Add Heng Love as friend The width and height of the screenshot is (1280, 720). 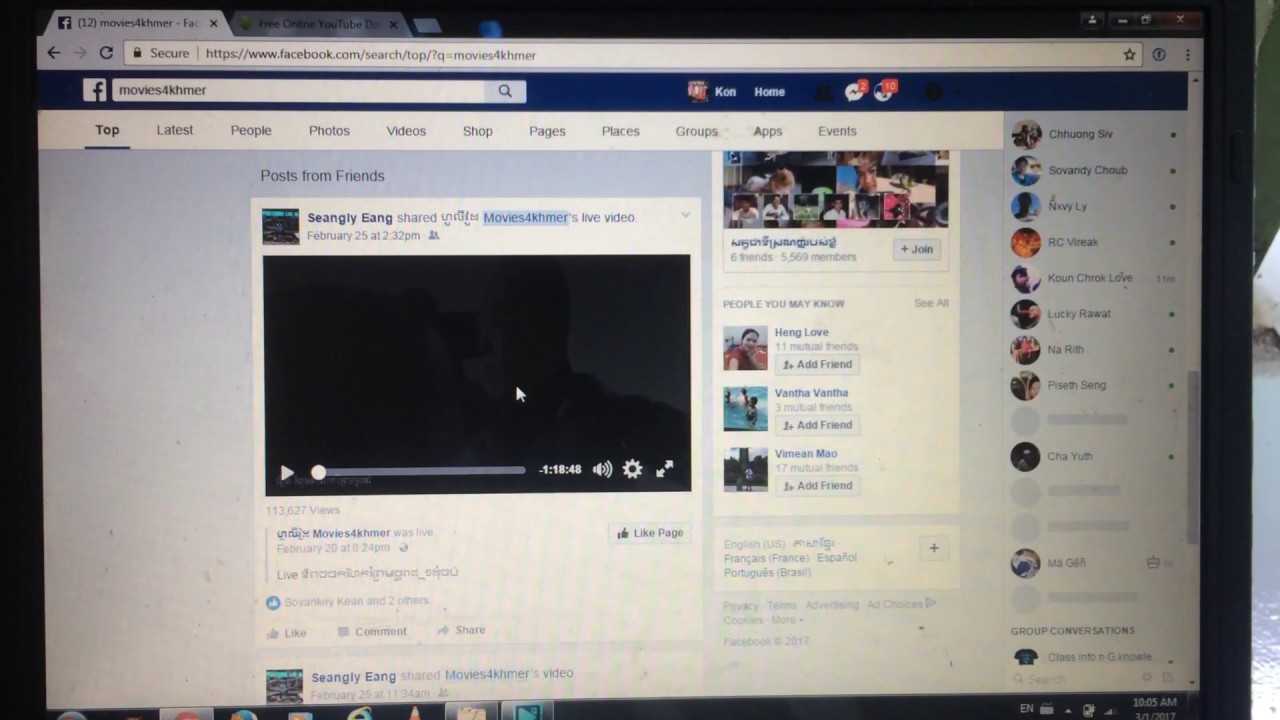coord(817,364)
